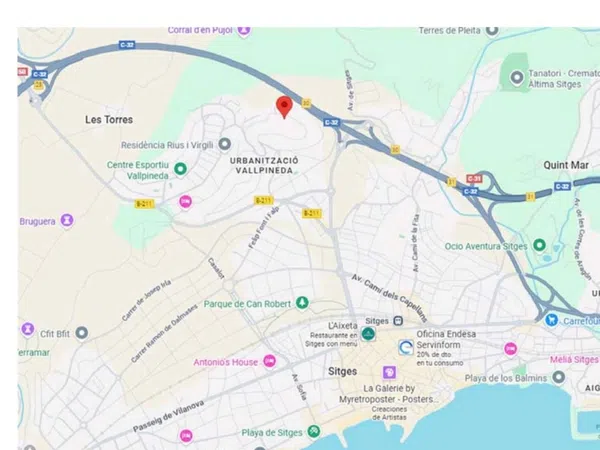Open Antonio's House lodging icon
This screenshot has height=450, width=600.
click(x=270, y=361)
